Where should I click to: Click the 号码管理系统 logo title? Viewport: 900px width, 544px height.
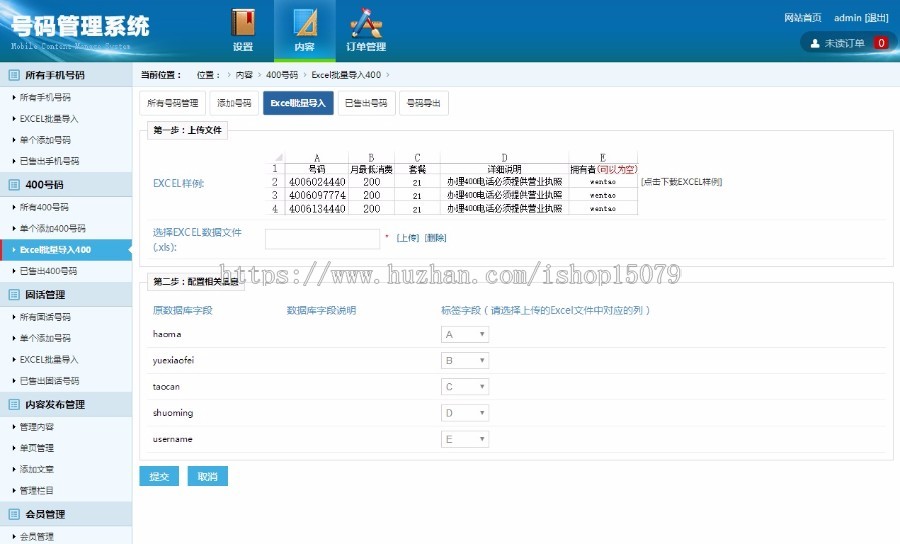[80, 26]
